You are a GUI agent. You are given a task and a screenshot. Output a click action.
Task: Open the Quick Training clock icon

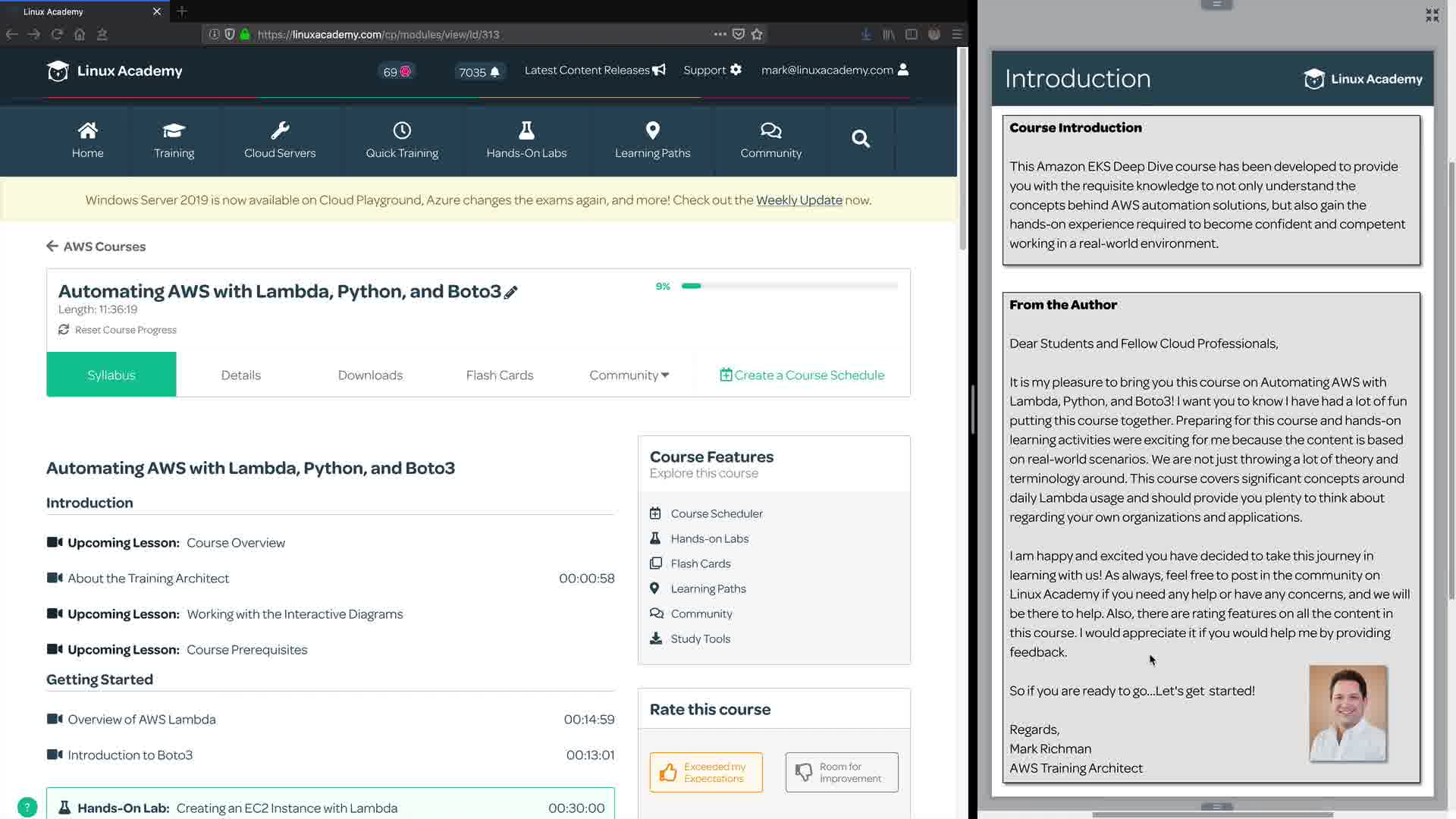click(402, 130)
